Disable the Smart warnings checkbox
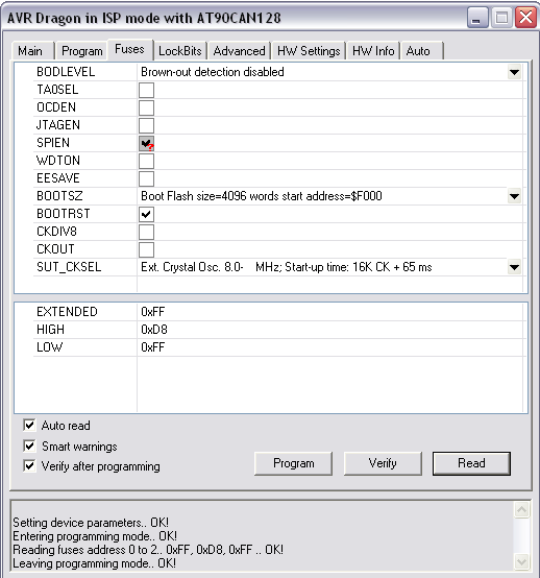Viewport: 540px width, 578px height. pyautogui.click(x=29, y=446)
